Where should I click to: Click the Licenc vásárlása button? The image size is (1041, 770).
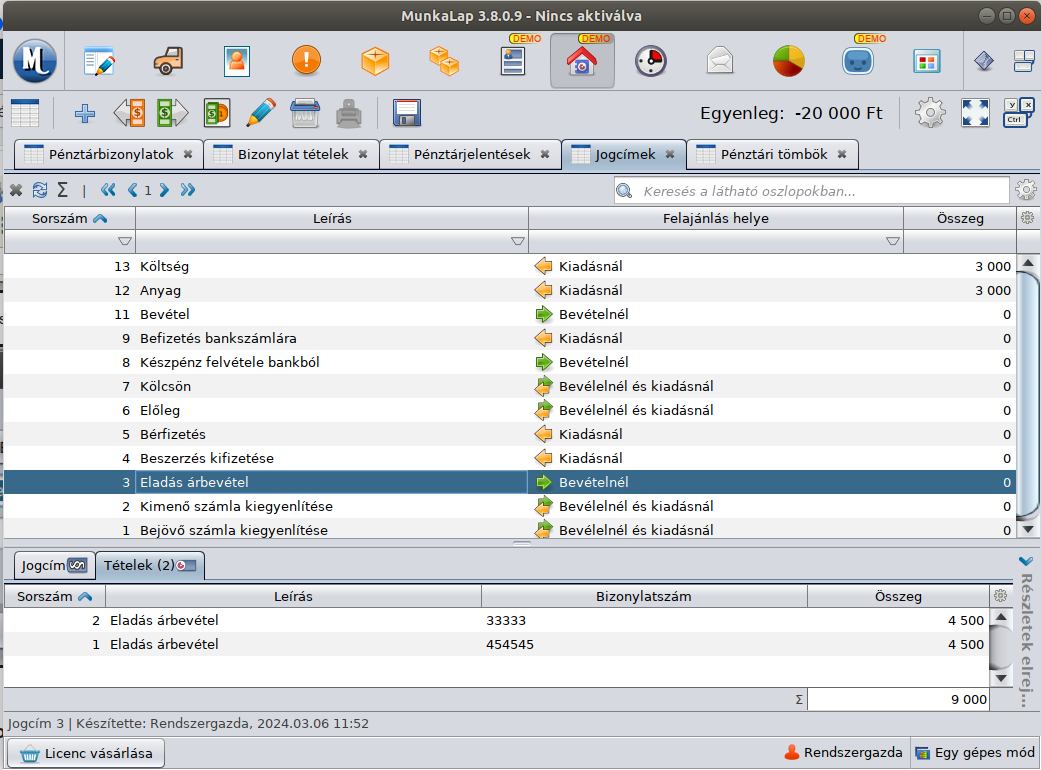pos(87,753)
